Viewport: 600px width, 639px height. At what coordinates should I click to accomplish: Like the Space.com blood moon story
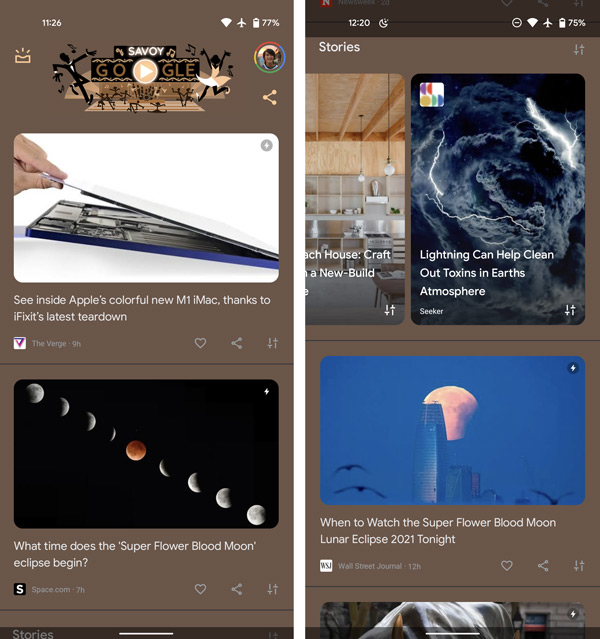click(x=200, y=589)
